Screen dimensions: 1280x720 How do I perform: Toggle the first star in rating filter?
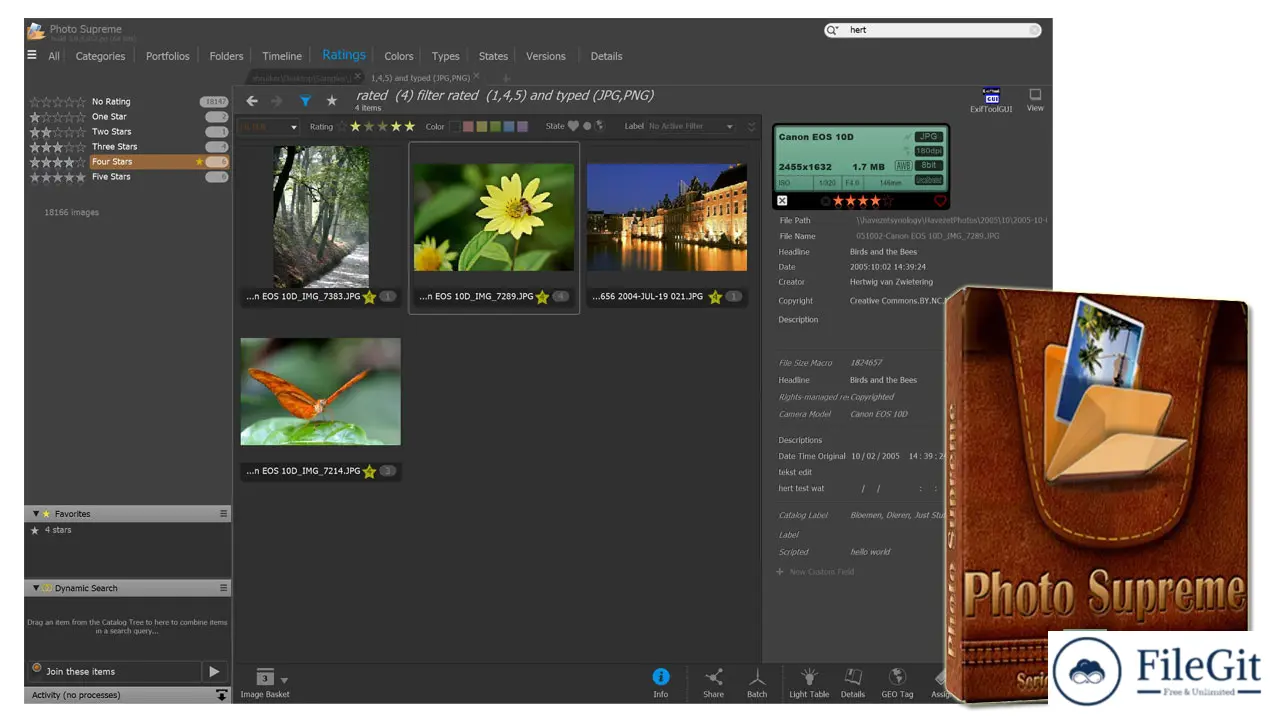[x=356, y=126]
